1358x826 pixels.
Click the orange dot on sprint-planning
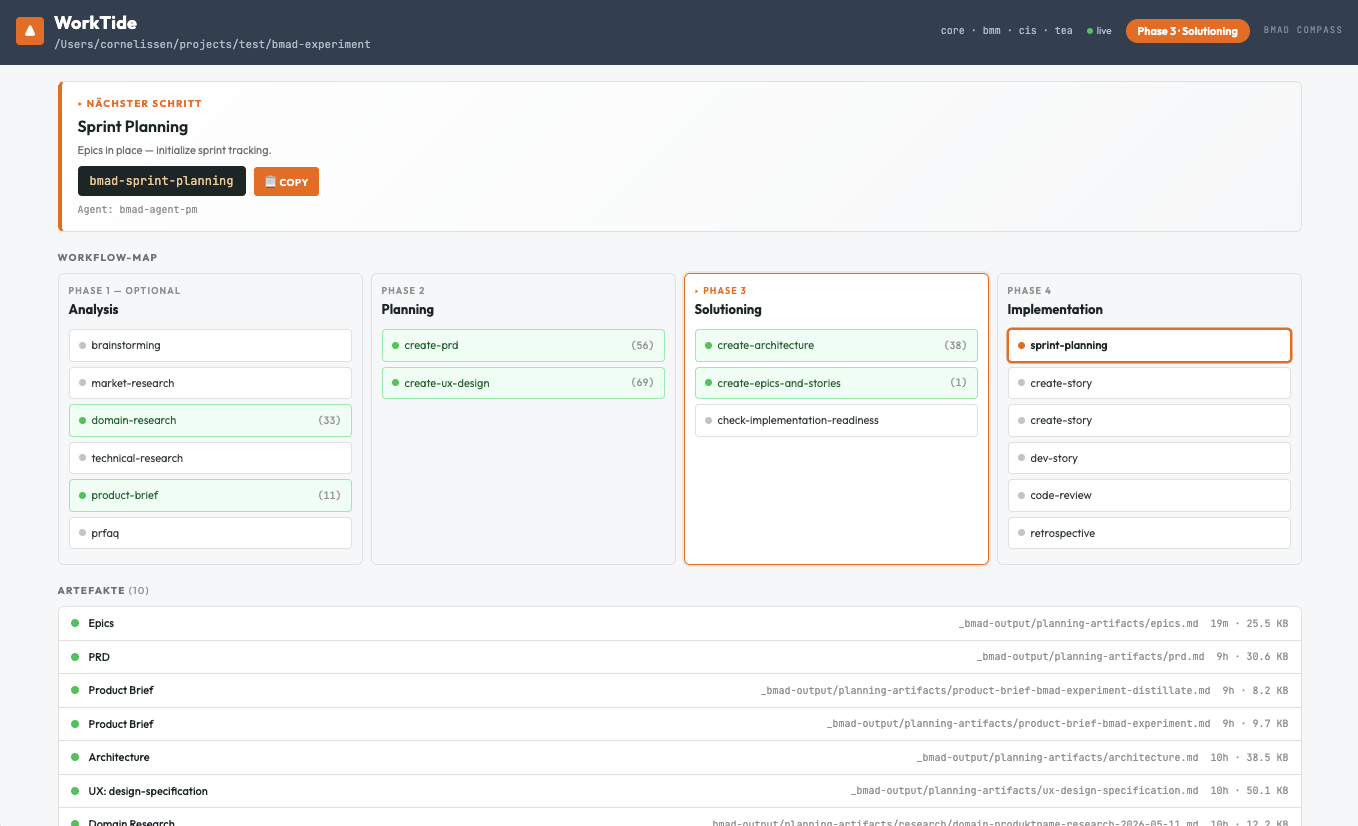click(1021, 345)
